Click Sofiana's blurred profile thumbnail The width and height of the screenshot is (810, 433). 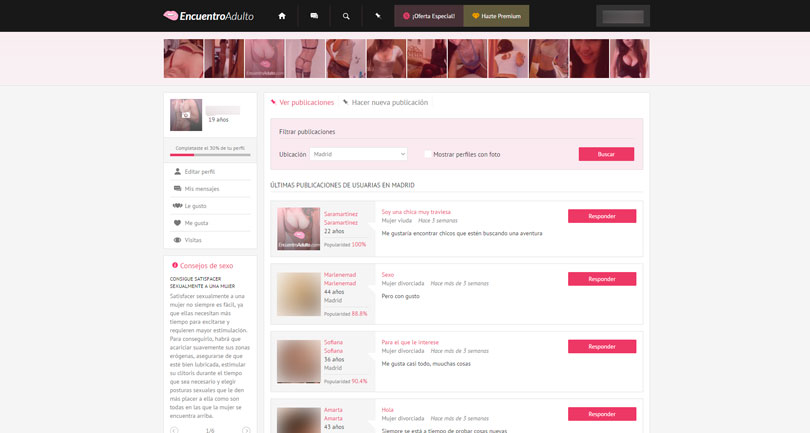point(299,361)
